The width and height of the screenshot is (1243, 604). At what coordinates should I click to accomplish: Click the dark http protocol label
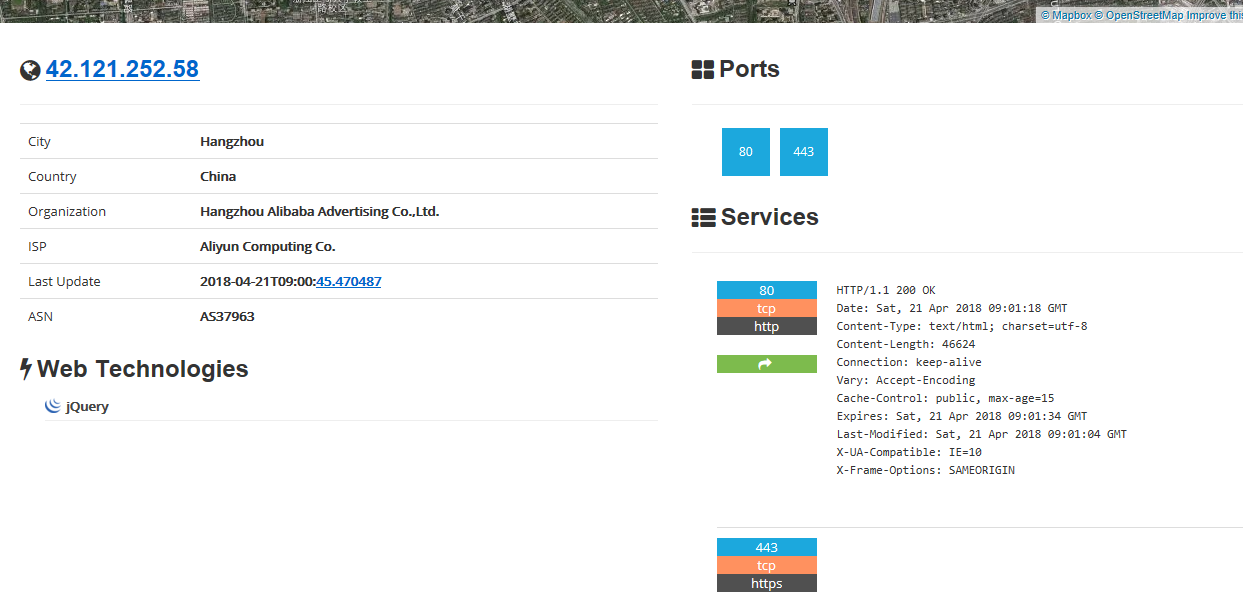point(767,326)
